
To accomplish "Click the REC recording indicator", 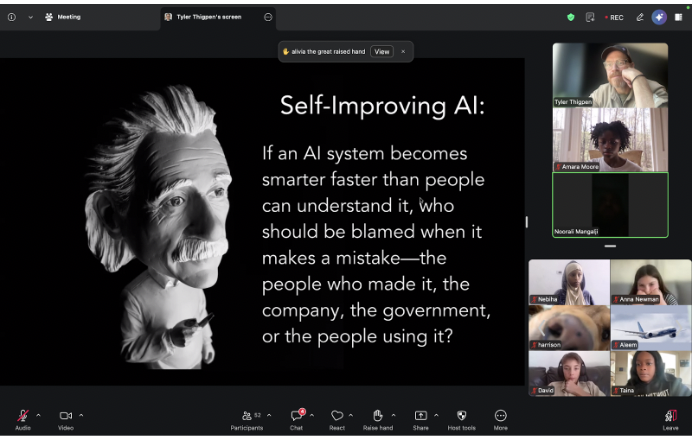I will pos(614,17).
